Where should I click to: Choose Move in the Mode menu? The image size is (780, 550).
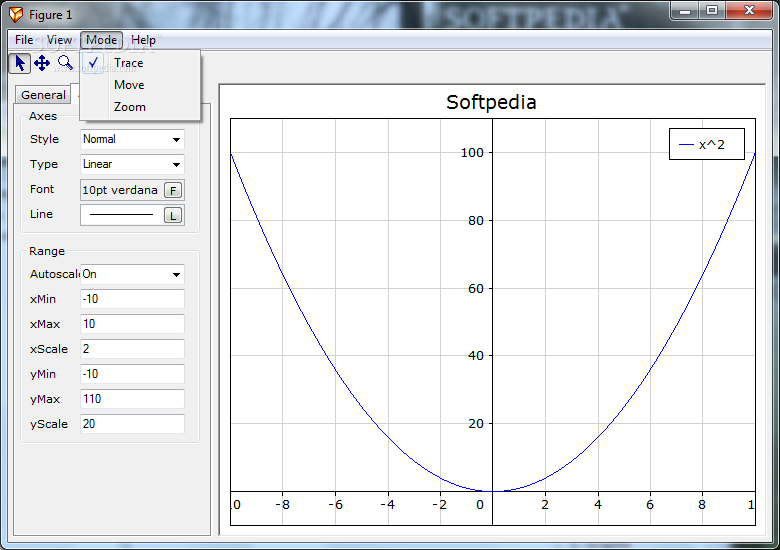tap(140, 85)
